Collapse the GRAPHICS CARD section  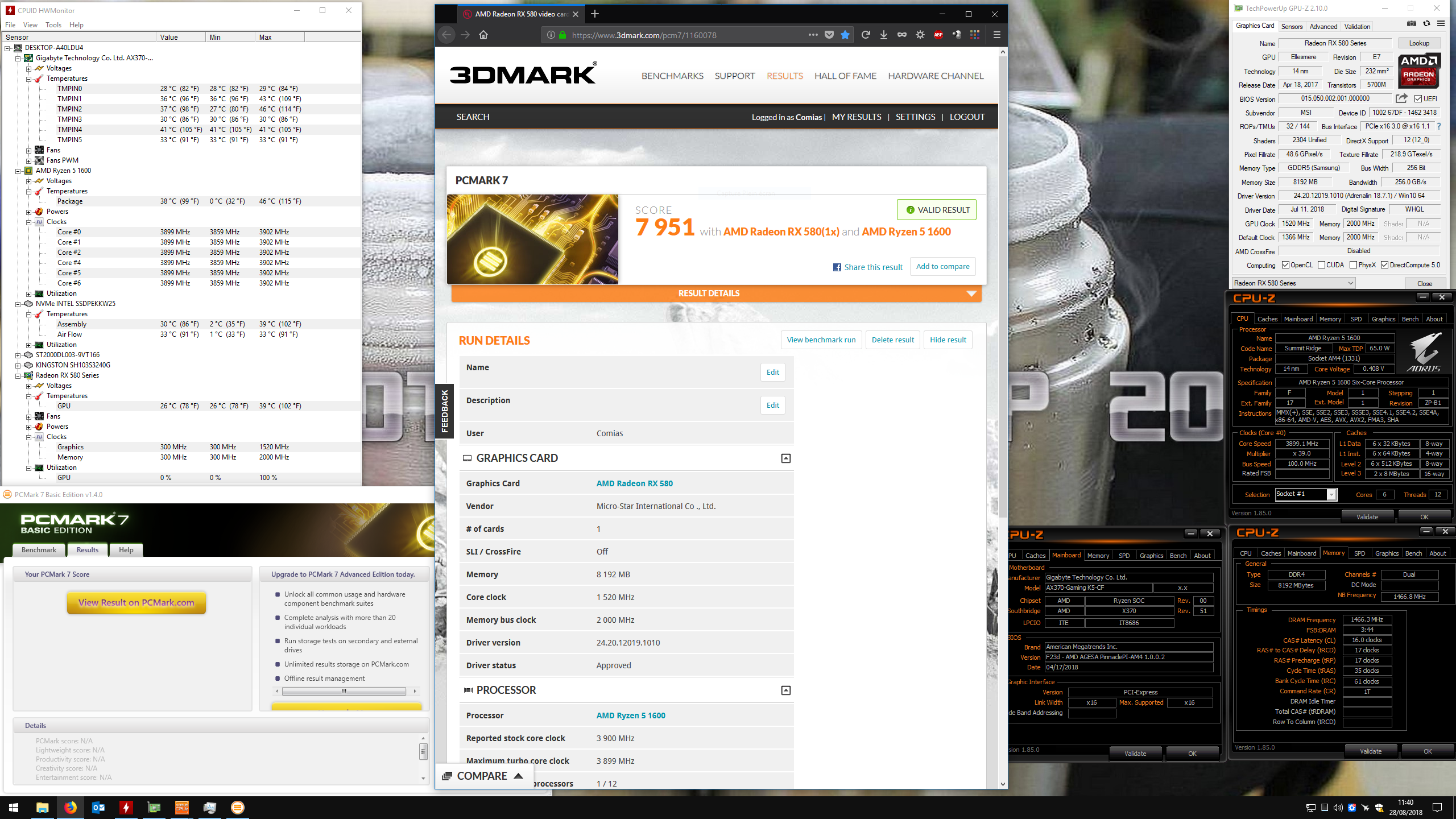click(x=785, y=458)
